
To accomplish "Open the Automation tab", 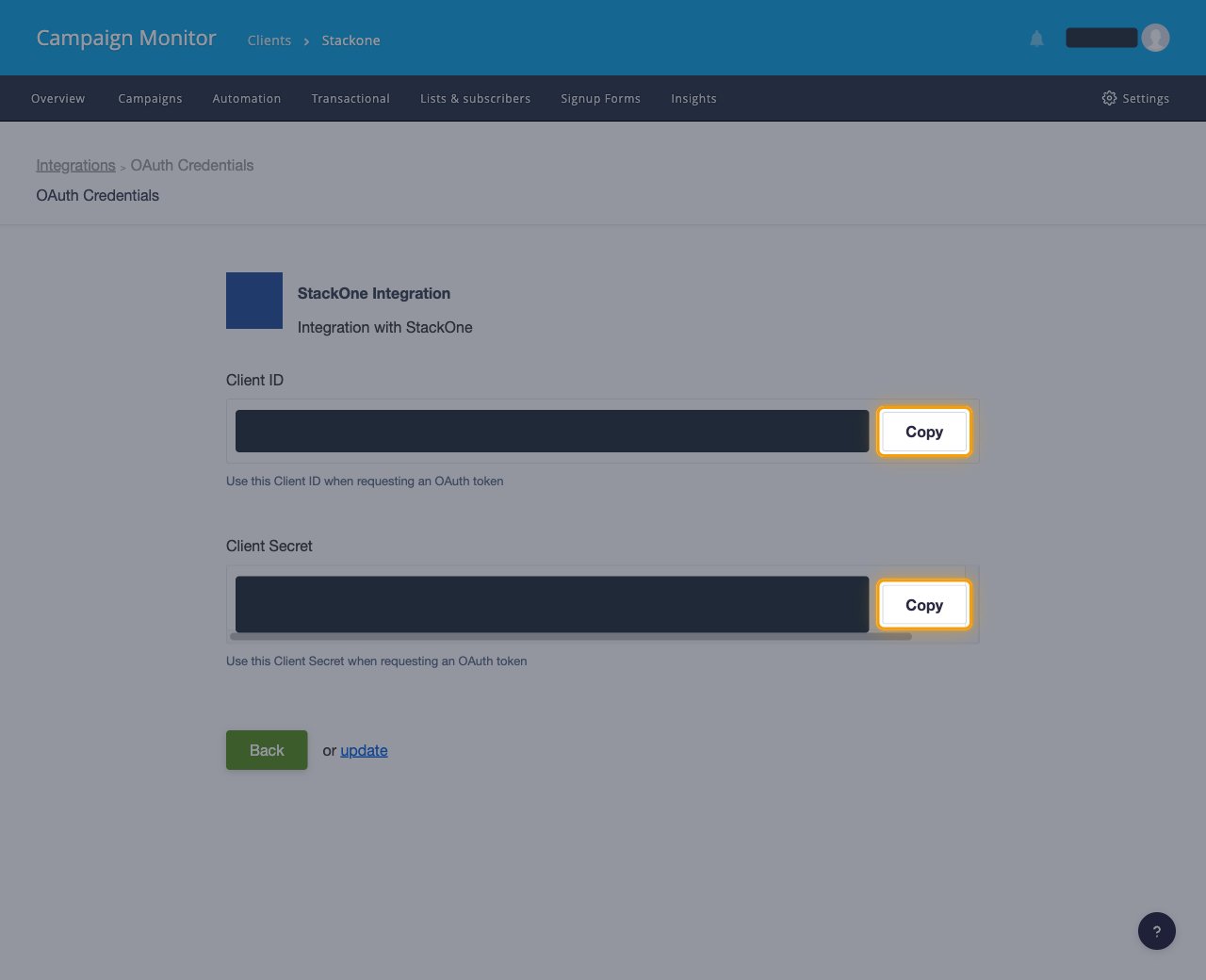I will pyautogui.click(x=247, y=98).
